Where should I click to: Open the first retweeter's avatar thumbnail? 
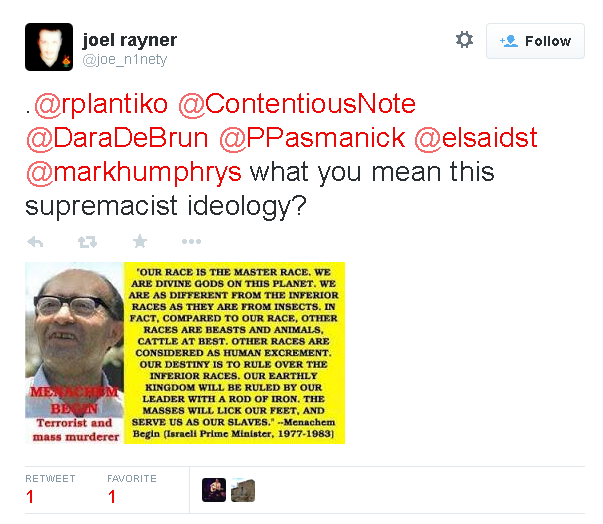pos(214,490)
